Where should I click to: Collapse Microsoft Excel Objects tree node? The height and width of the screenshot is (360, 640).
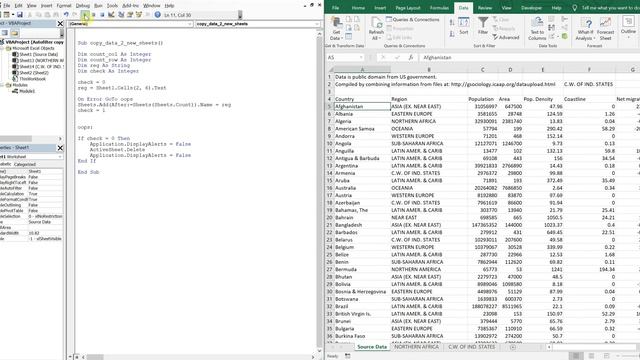[2, 48]
